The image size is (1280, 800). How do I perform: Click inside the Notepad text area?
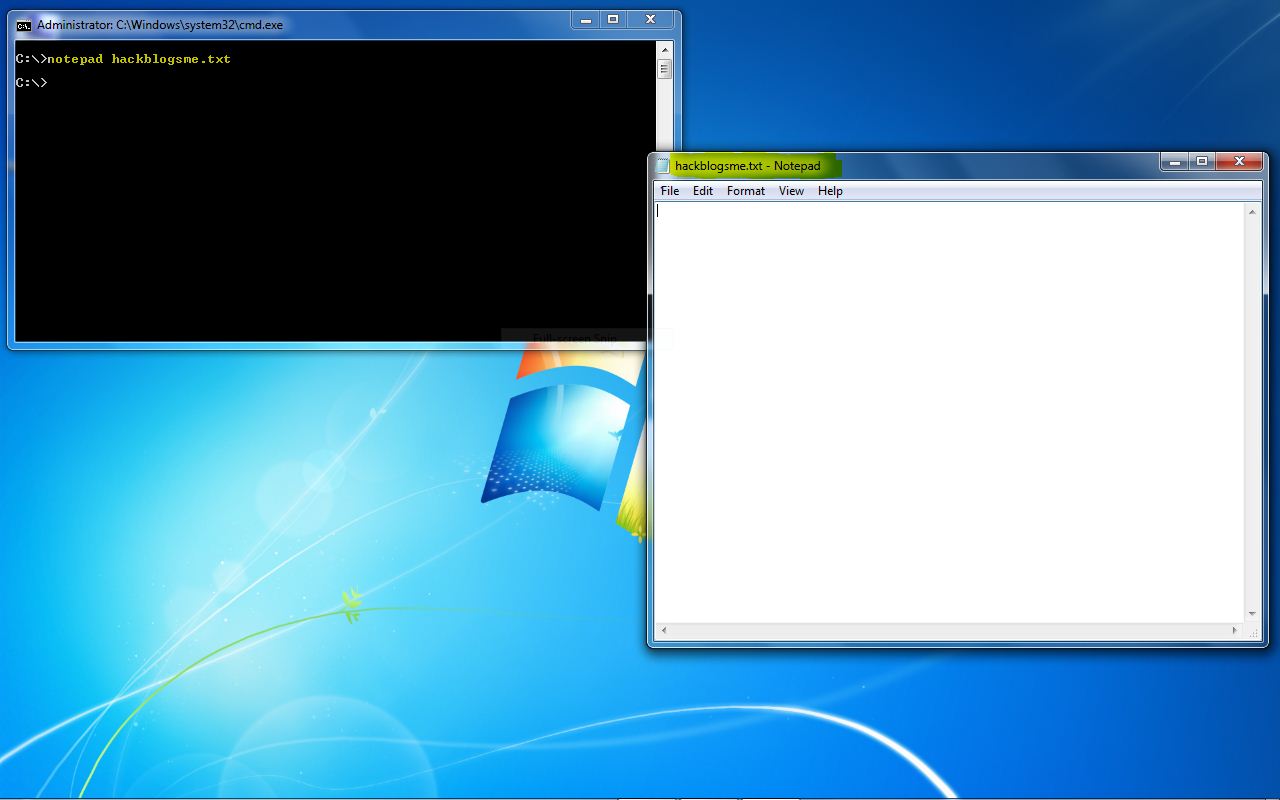pyautogui.click(x=949, y=412)
